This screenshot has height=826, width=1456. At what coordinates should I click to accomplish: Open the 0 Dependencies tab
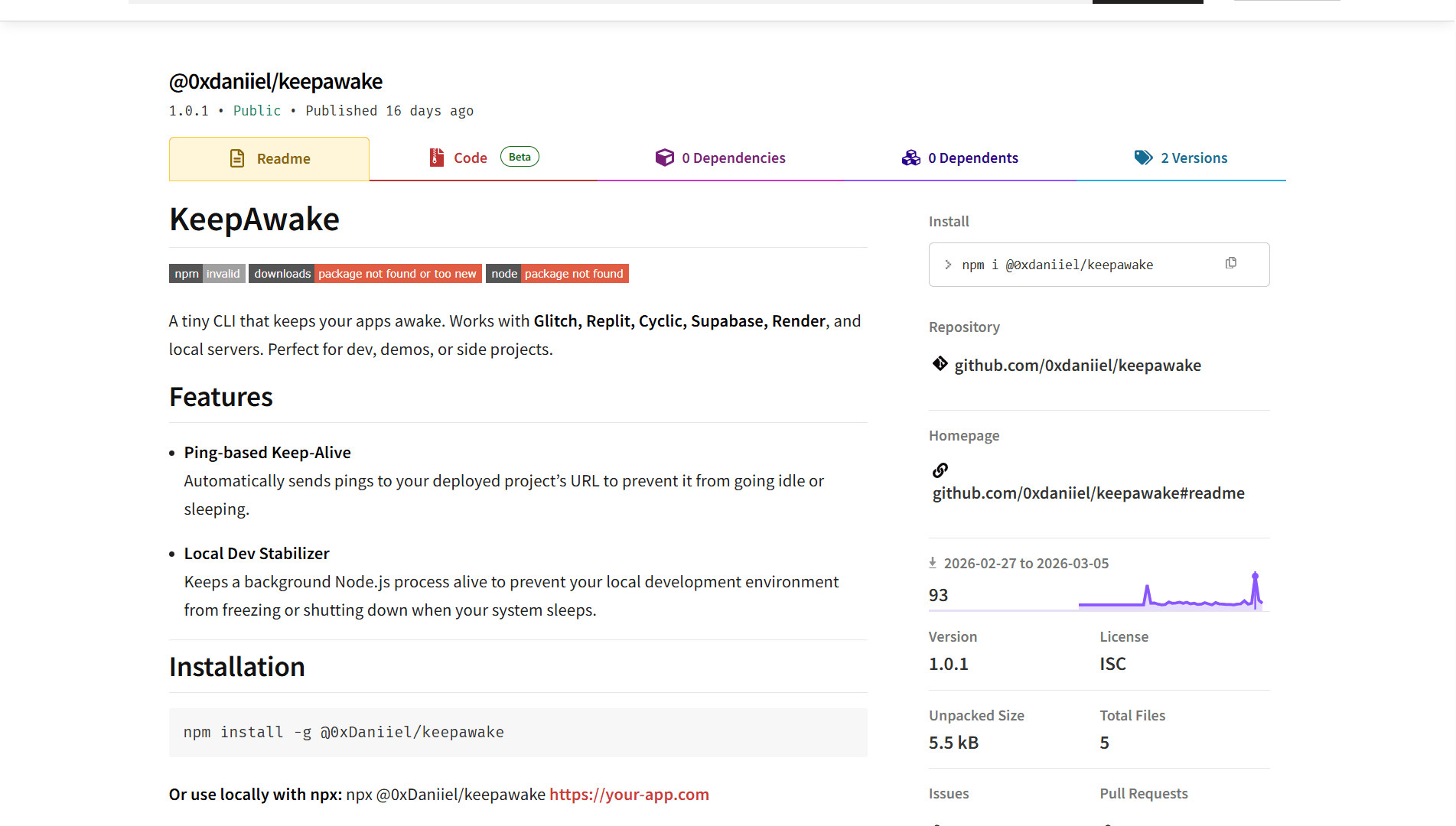pos(733,158)
